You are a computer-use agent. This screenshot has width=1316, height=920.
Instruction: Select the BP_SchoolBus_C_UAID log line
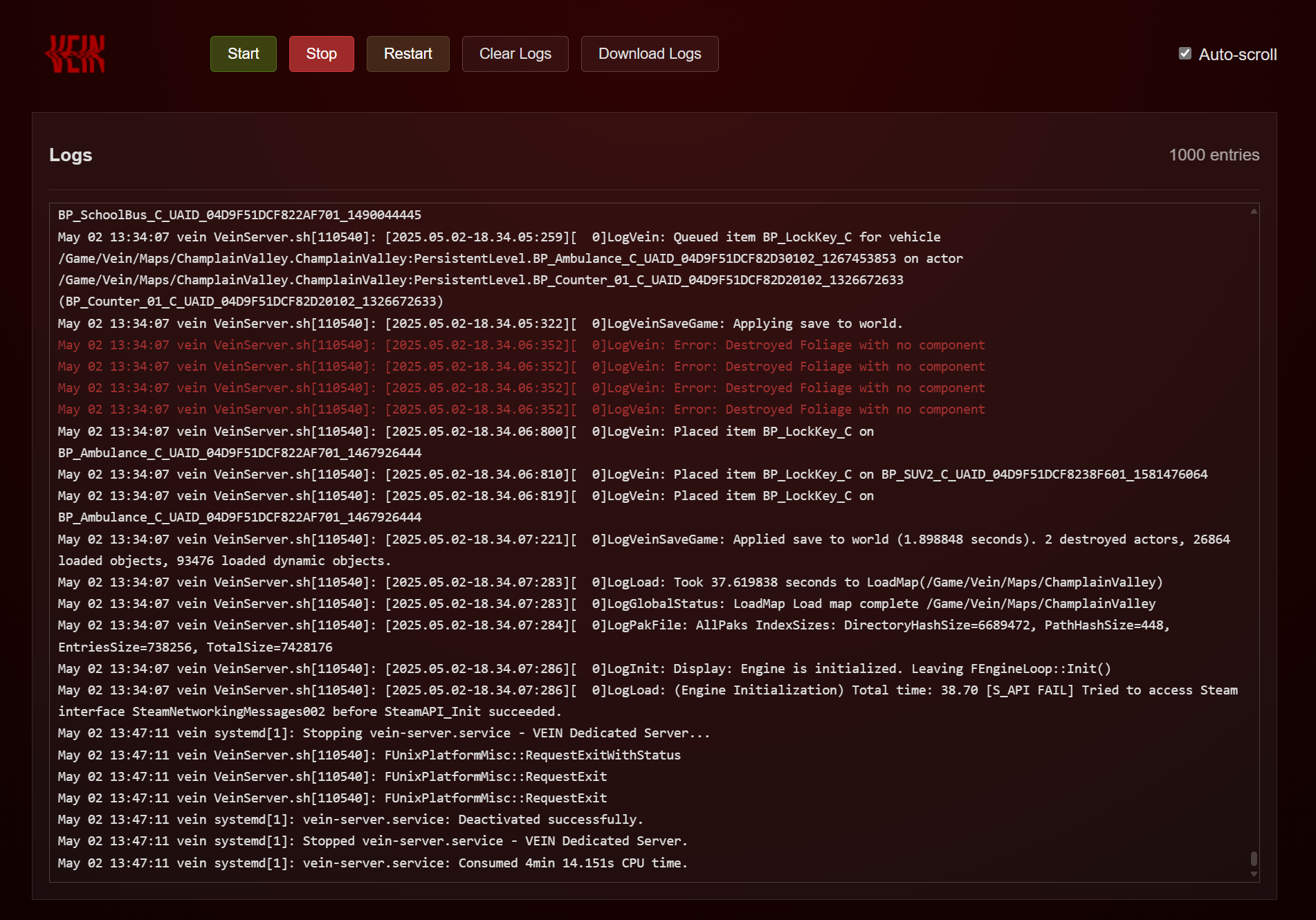tap(239, 215)
